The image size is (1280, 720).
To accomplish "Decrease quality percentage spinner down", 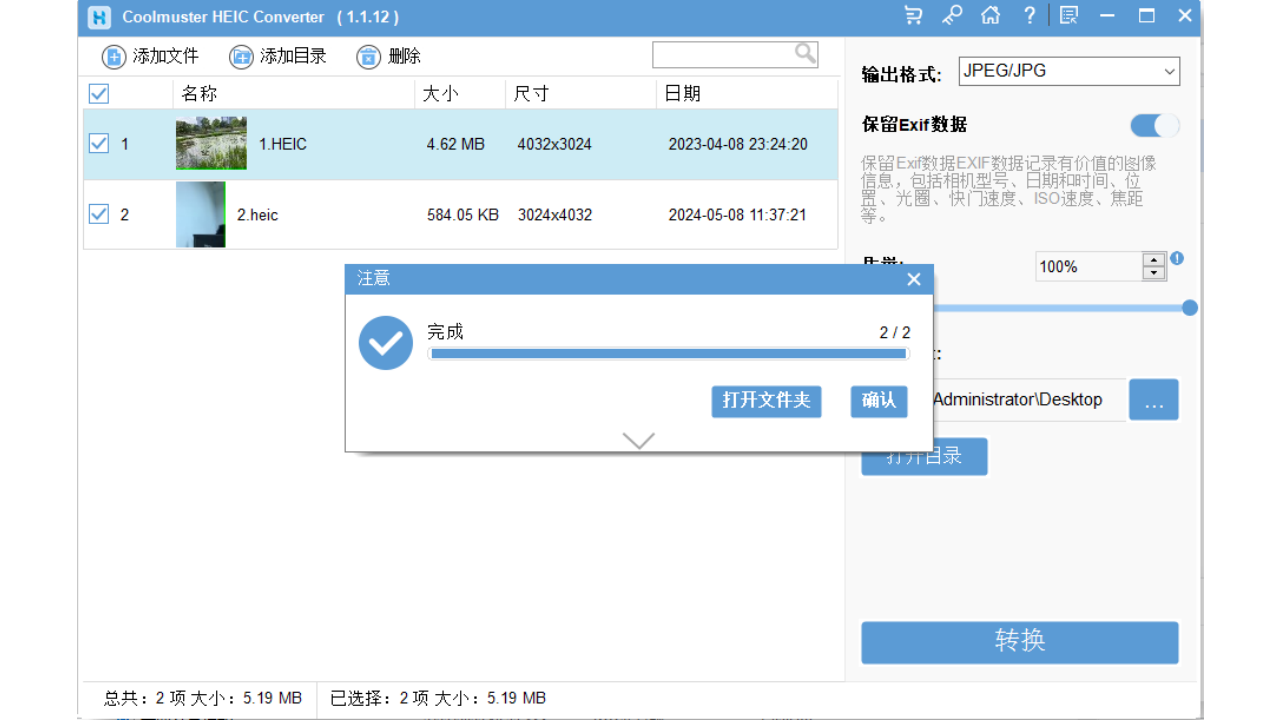I will pos(1154,273).
